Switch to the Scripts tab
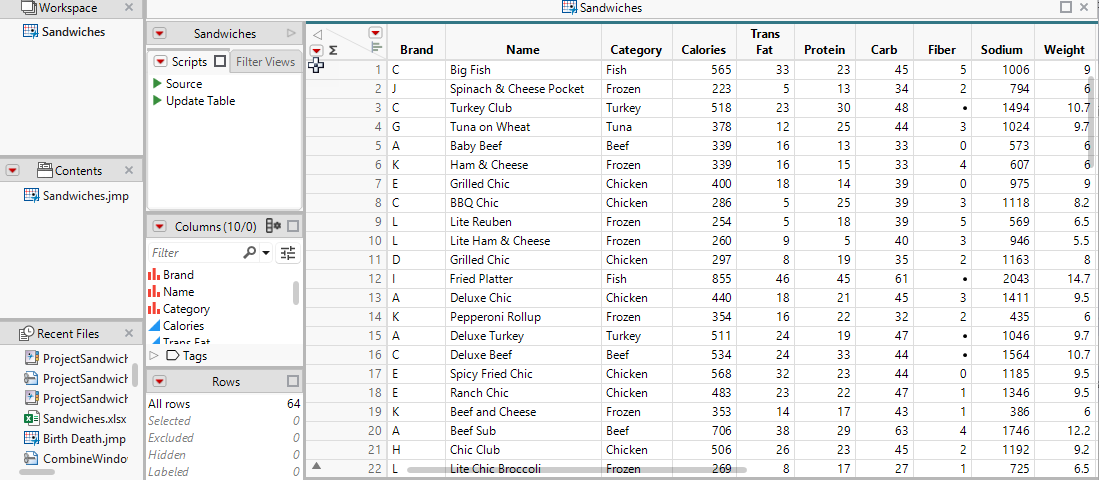Image resolution: width=1099 pixels, height=480 pixels. (x=189, y=62)
